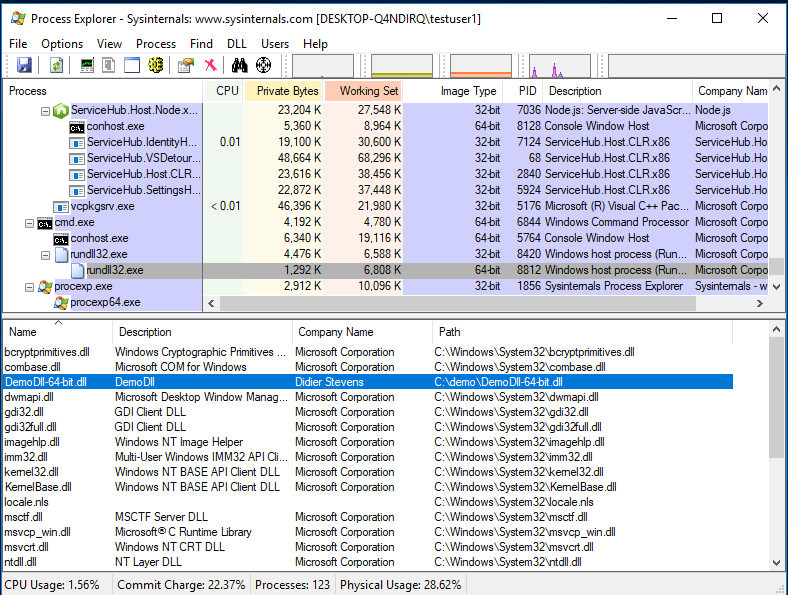Toggle the Show Lower Pane toolbar button
Image resolution: width=788 pixels, height=595 pixels.
click(132, 65)
